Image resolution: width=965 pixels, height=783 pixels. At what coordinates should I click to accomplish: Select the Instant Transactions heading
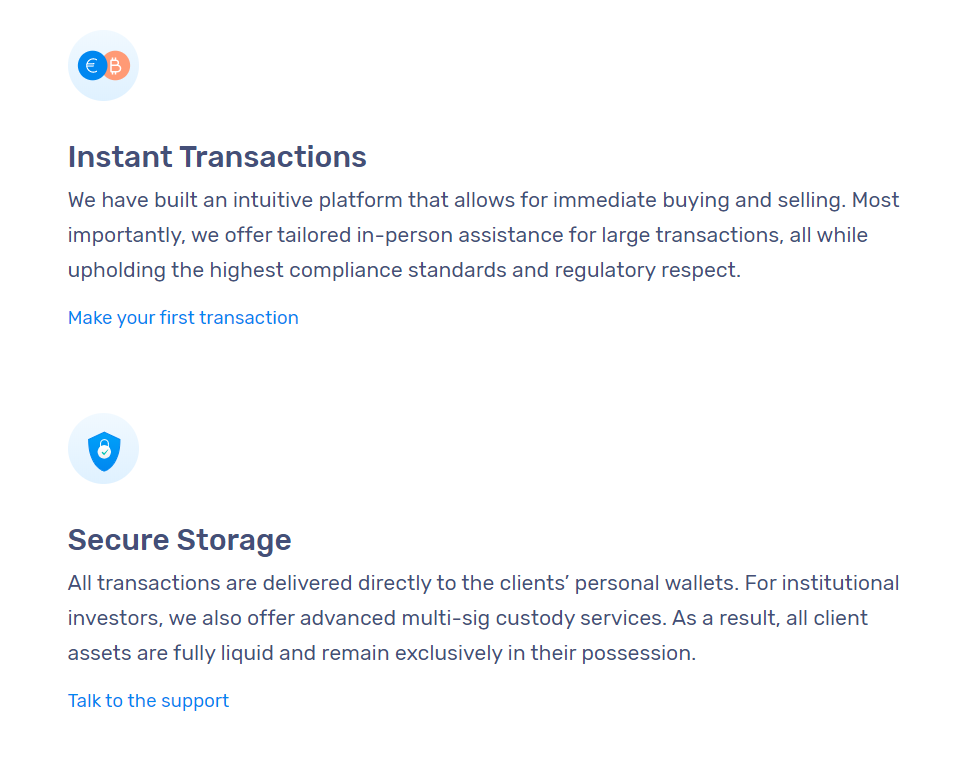pyautogui.click(x=217, y=157)
